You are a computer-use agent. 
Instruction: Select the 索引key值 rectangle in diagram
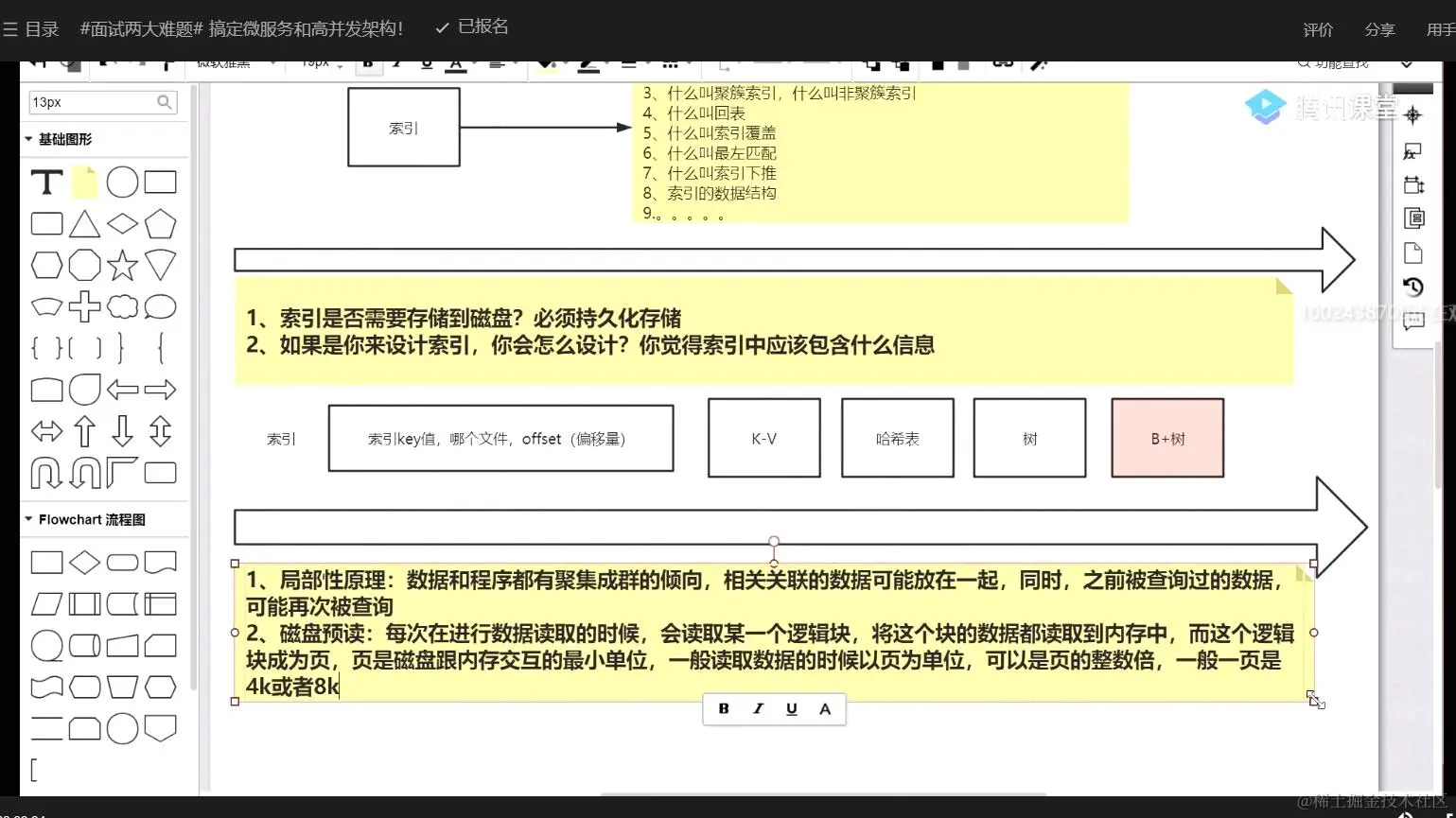(500, 438)
